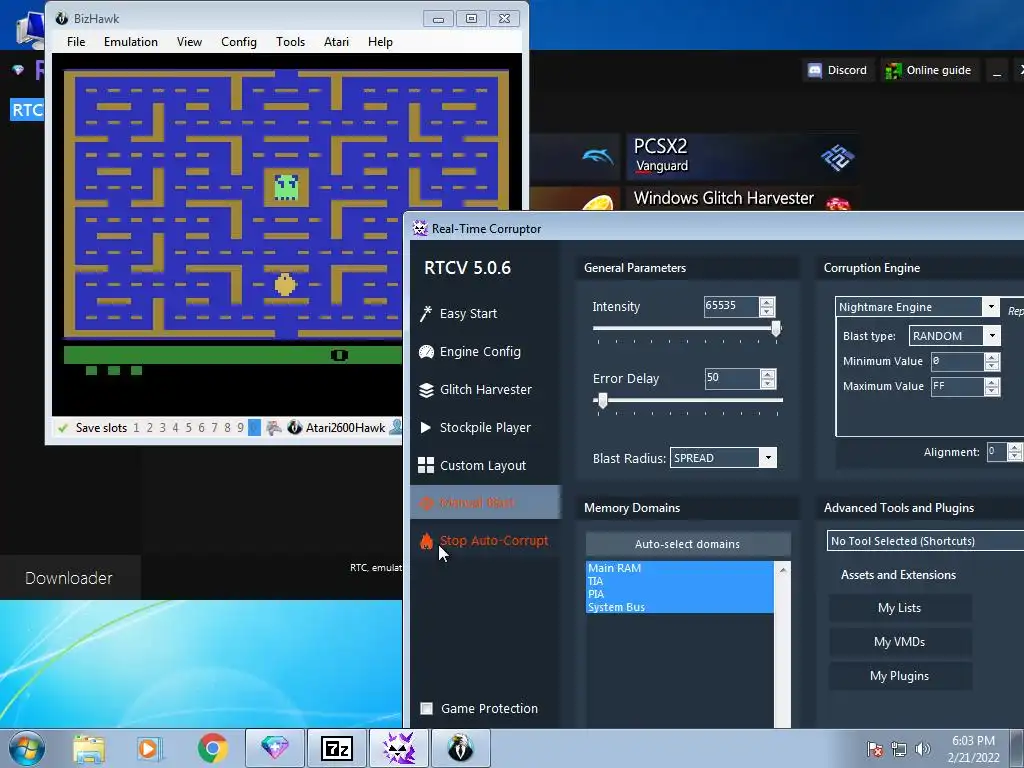Image resolution: width=1024 pixels, height=768 pixels.
Task: Switch to the Real-Time Corruptor taskbar icon
Action: click(399, 748)
